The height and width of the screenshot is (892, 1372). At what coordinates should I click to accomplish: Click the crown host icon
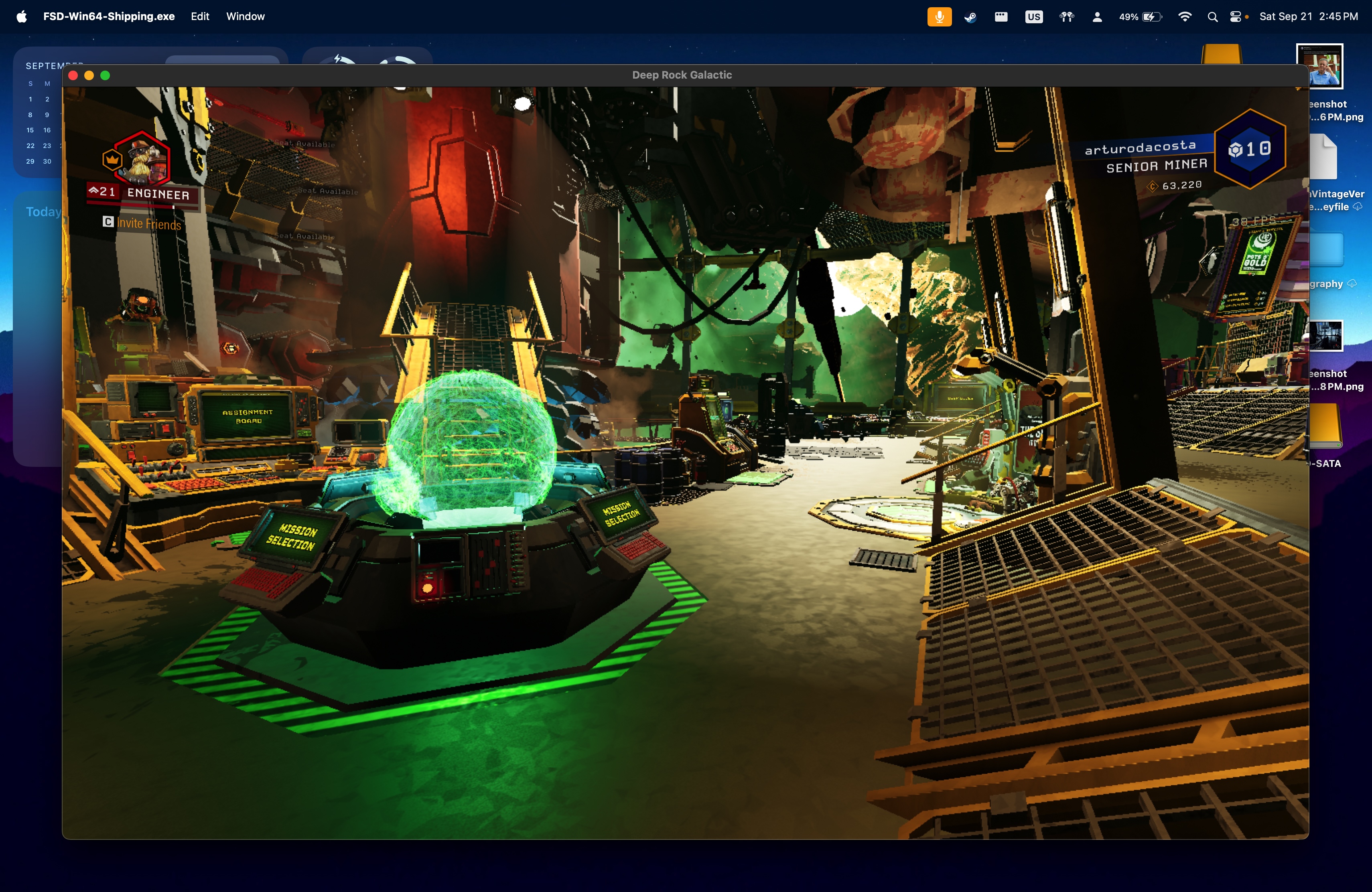tap(112, 160)
